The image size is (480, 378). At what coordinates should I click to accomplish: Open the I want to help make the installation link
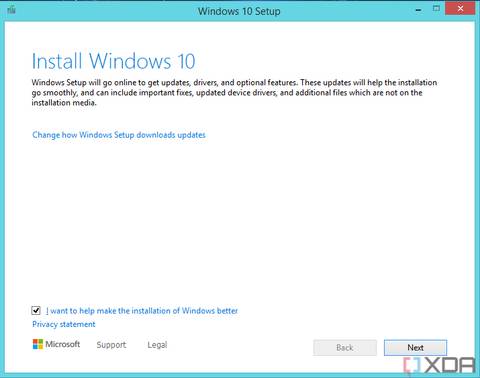click(142, 311)
